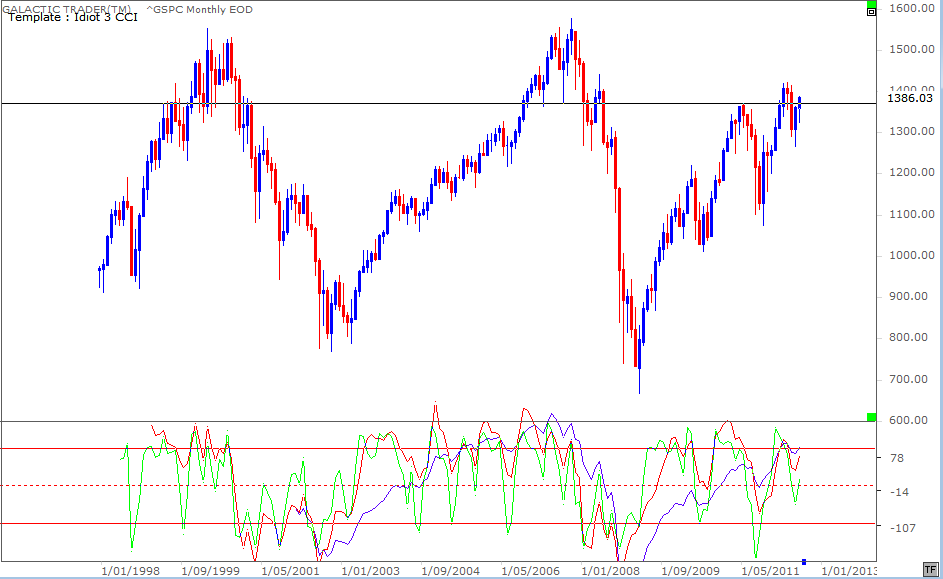Image resolution: width=943 pixels, height=579 pixels.
Task: Click the 1500.00 price axis label
Action: click(912, 49)
